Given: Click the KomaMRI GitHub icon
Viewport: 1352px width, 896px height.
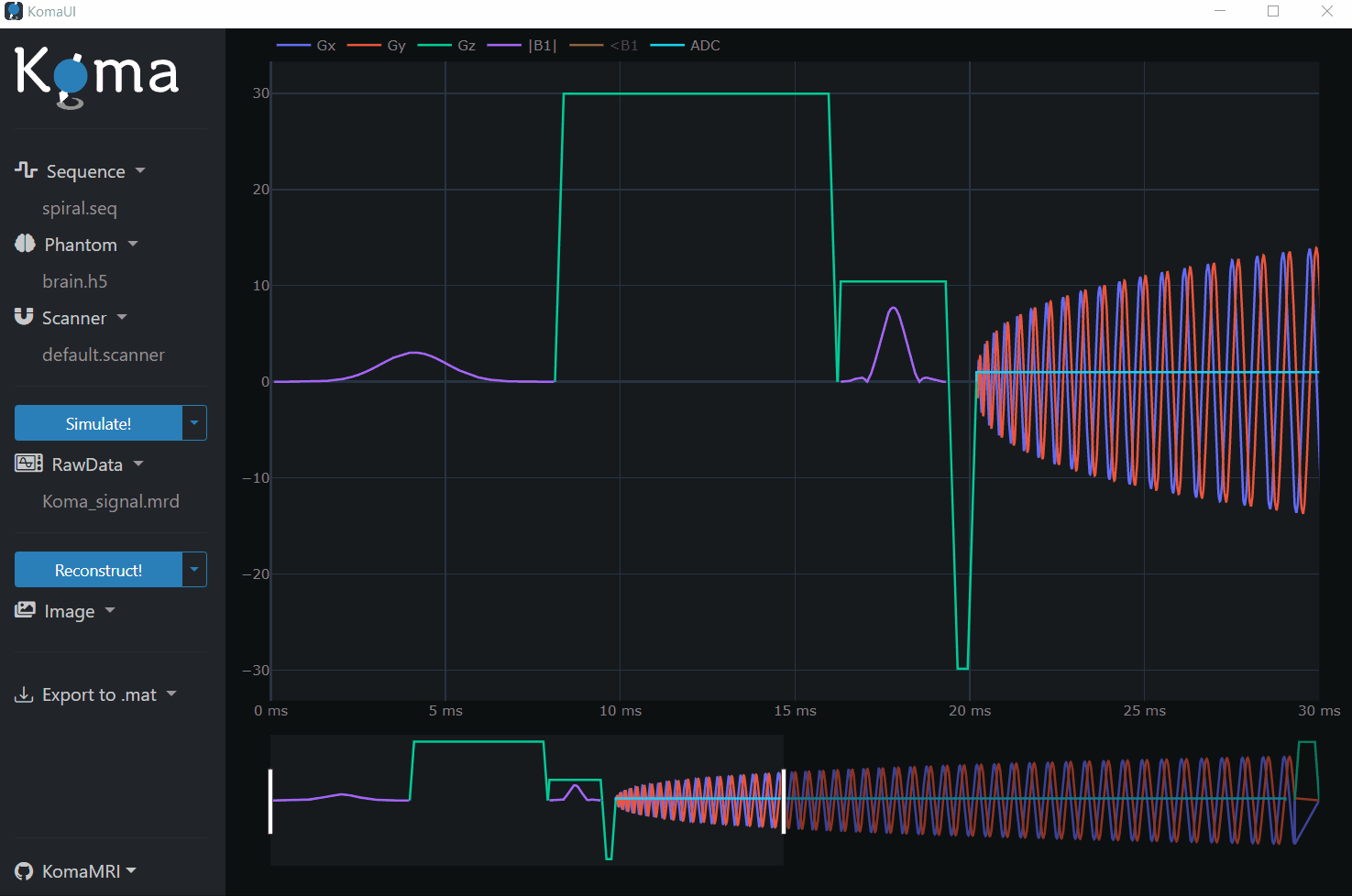Looking at the screenshot, I should tap(24, 871).
